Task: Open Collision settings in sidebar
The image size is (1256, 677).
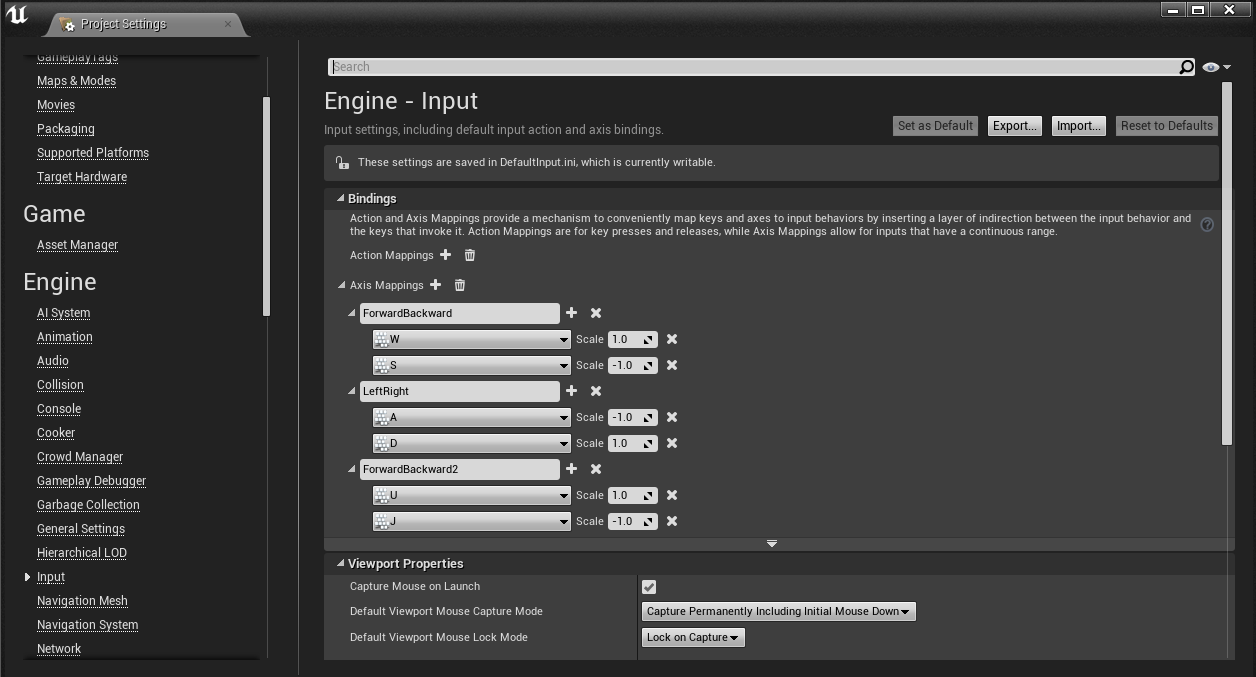Action: coord(60,385)
